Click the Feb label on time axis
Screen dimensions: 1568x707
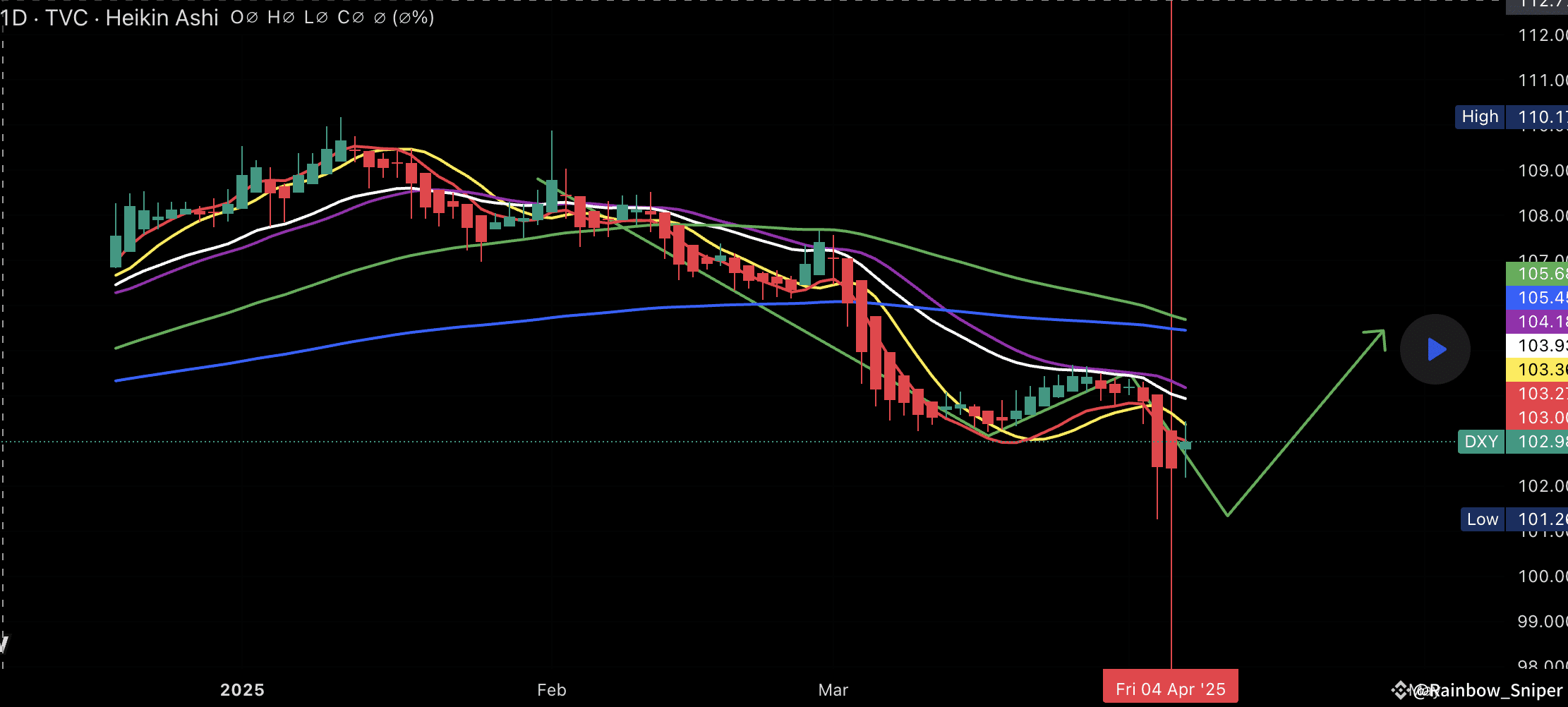coord(551,690)
